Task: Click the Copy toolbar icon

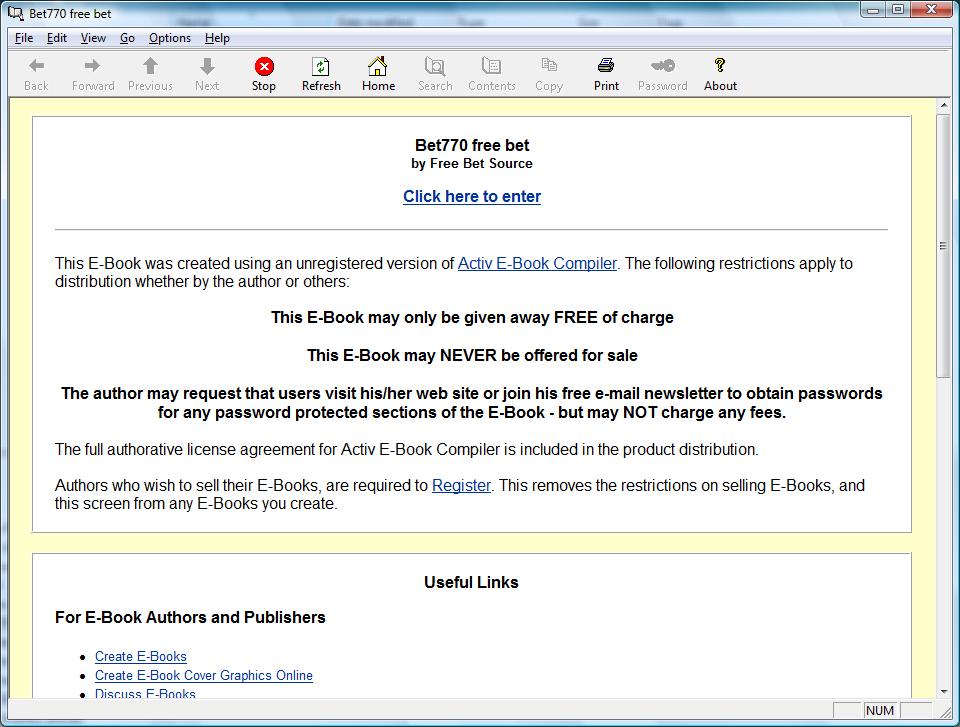Action: 549,65
